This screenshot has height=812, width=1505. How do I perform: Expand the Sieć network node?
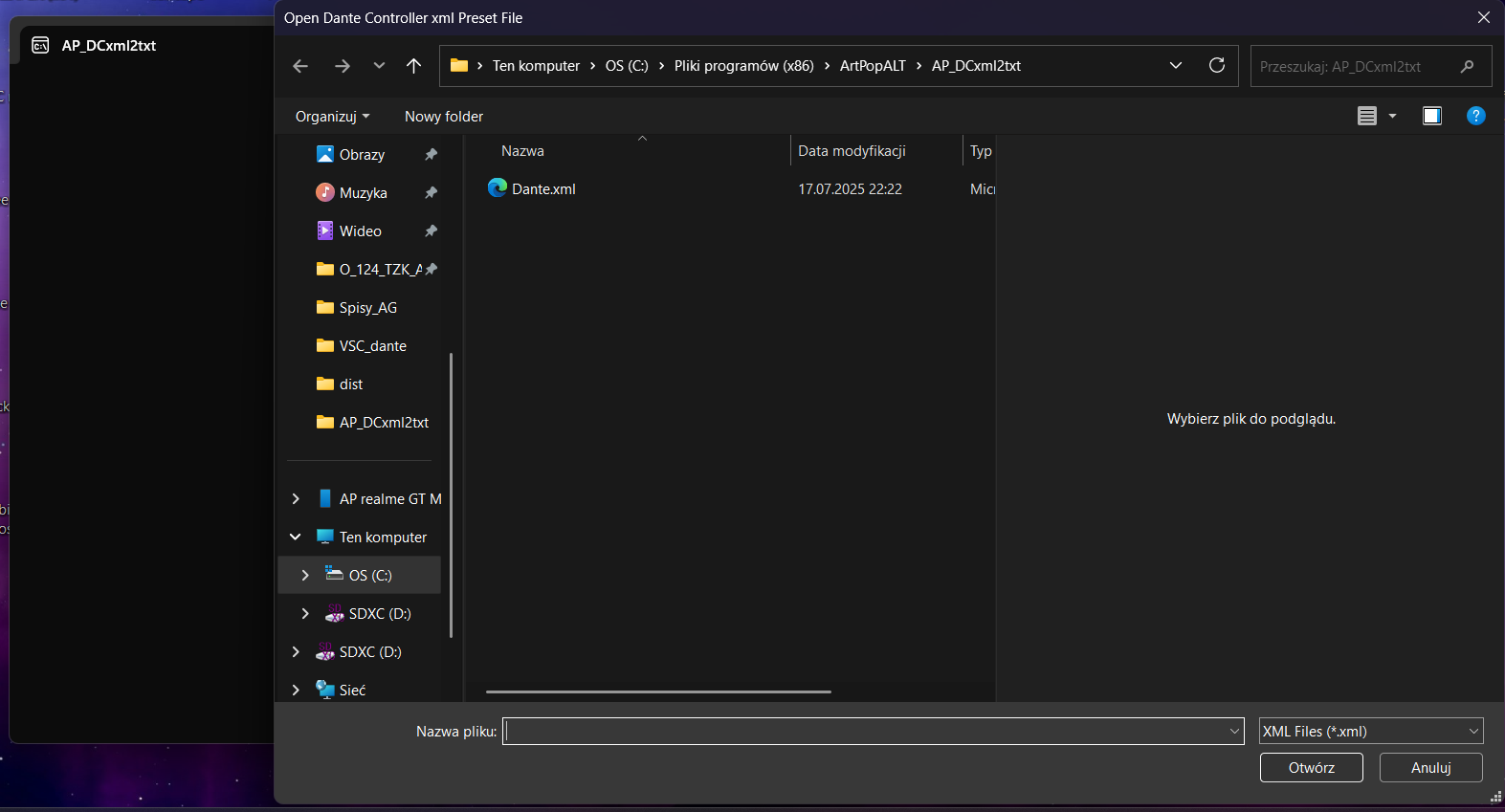coord(296,691)
